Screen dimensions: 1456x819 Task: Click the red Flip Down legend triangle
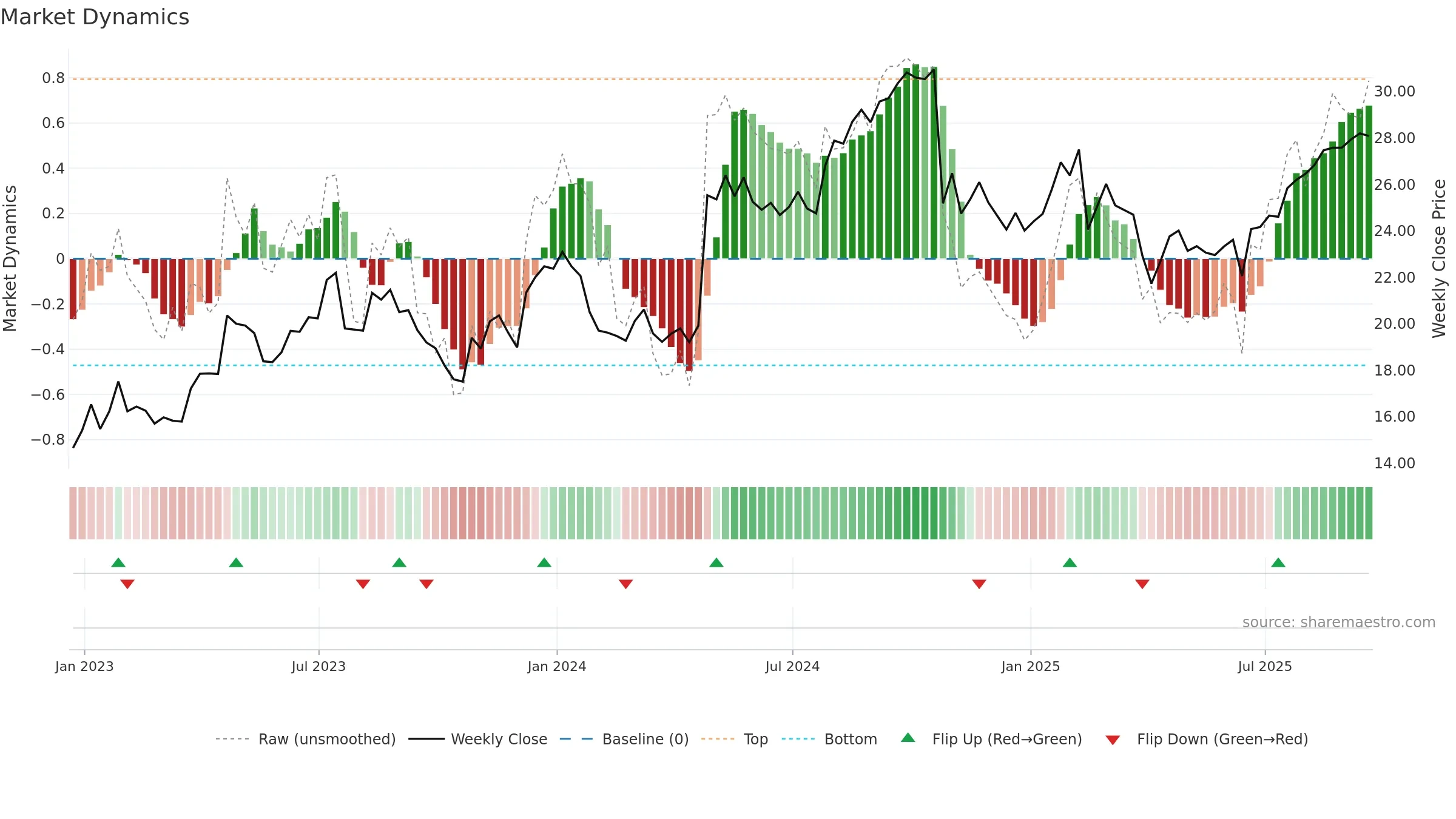click(x=1113, y=740)
